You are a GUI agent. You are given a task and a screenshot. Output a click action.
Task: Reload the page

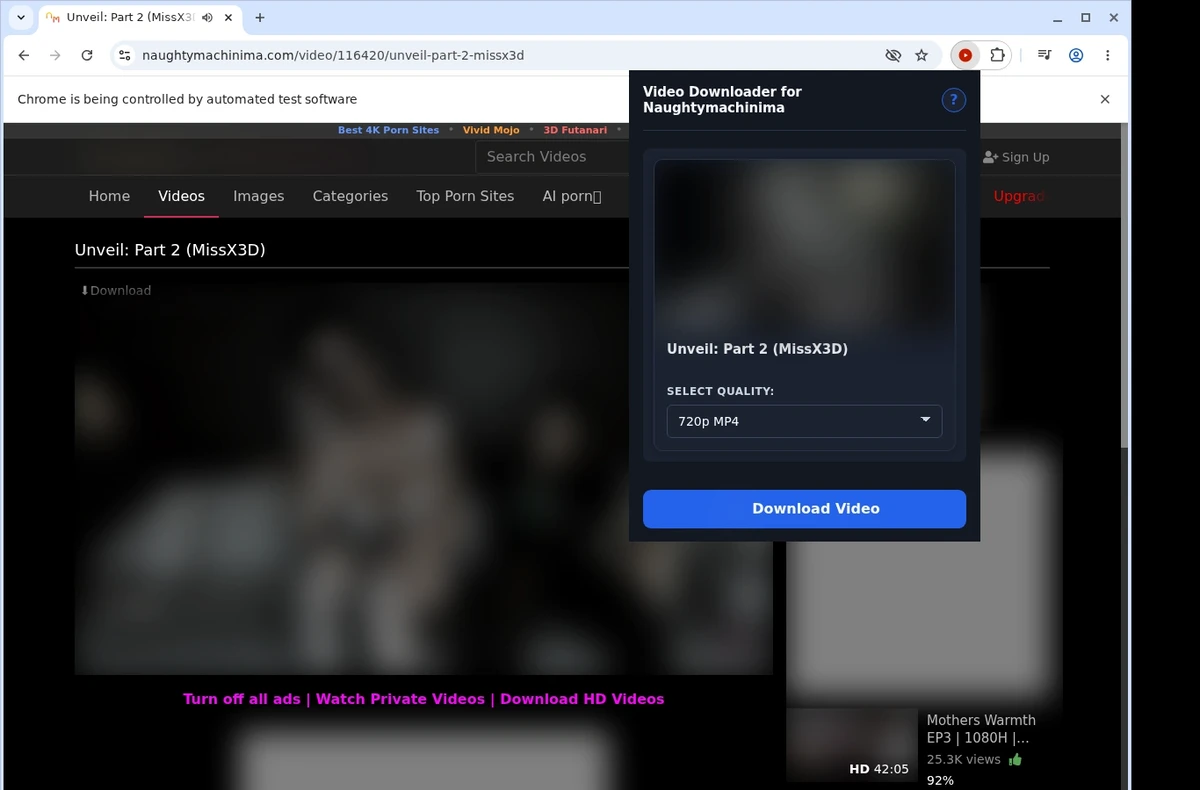click(87, 56)
